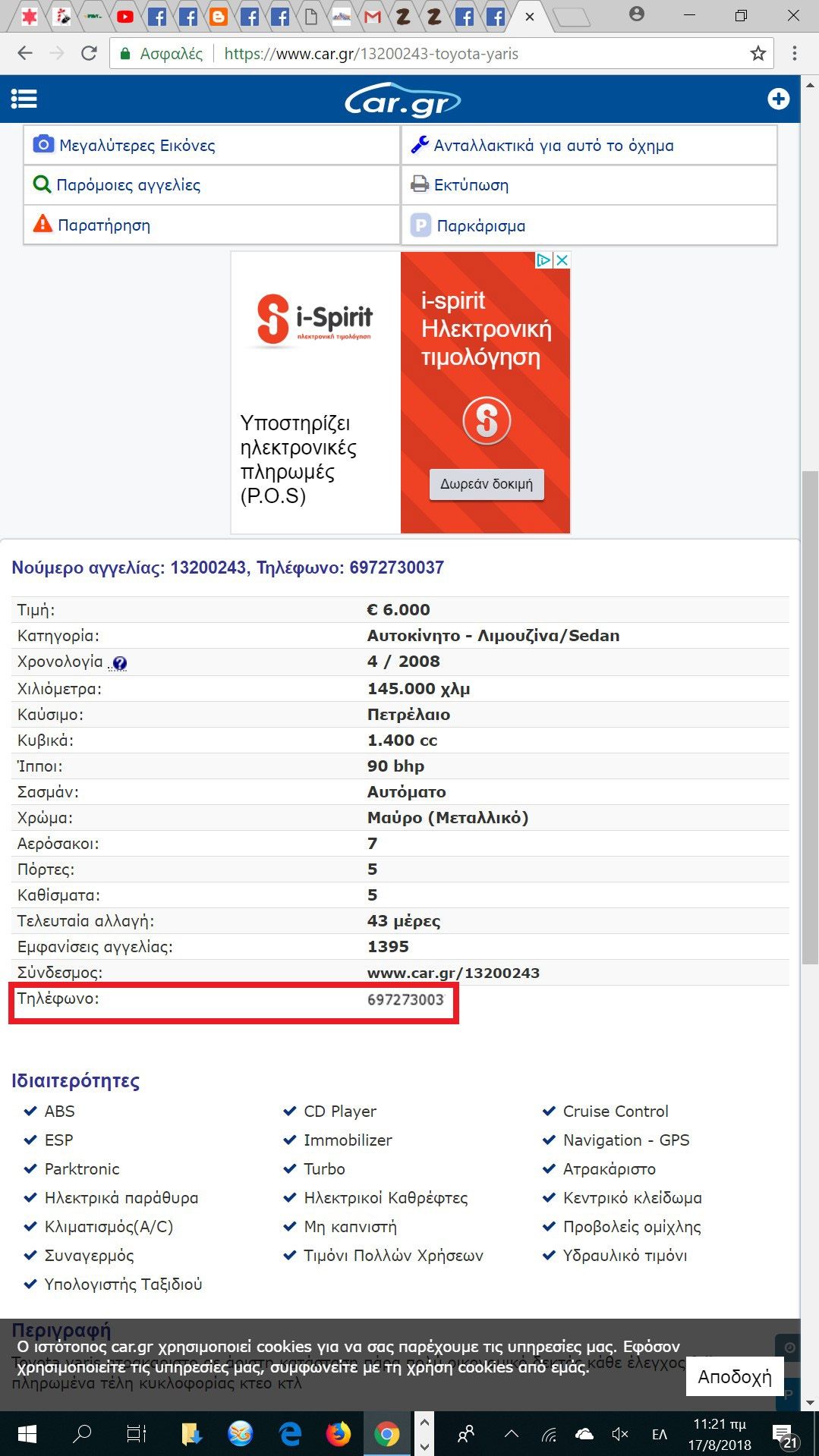Close the active car.gr tab
The height and width of the screenshot is (1456, 819).
click(x=530, y=16)
